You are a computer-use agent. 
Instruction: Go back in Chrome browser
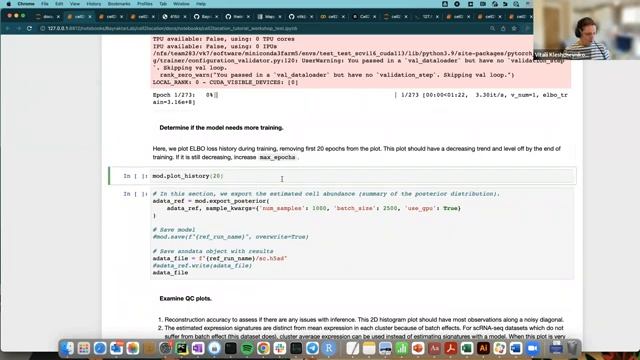coord(7,29)
